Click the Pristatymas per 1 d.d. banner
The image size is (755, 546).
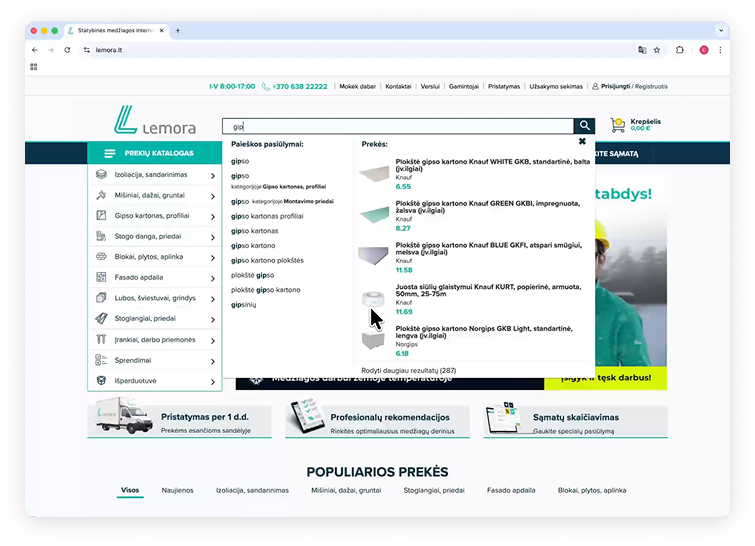[x=179, y=417]
